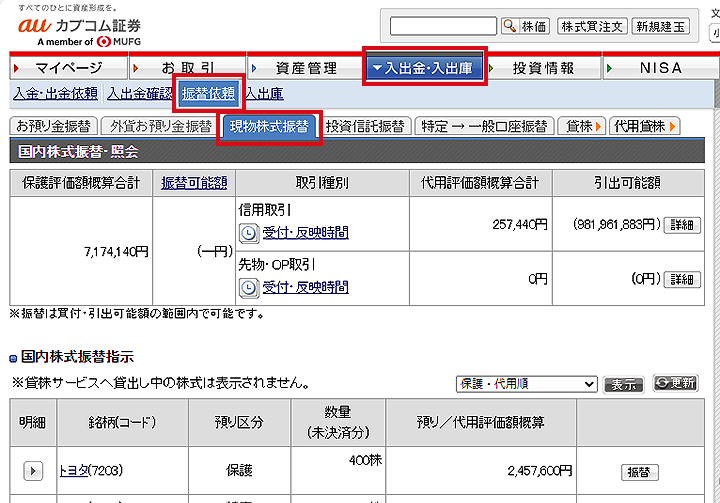The height and width of the screenshot is (503, 720).
Task: Select the 振替依頼 submenu item
Action: (208, 94)
